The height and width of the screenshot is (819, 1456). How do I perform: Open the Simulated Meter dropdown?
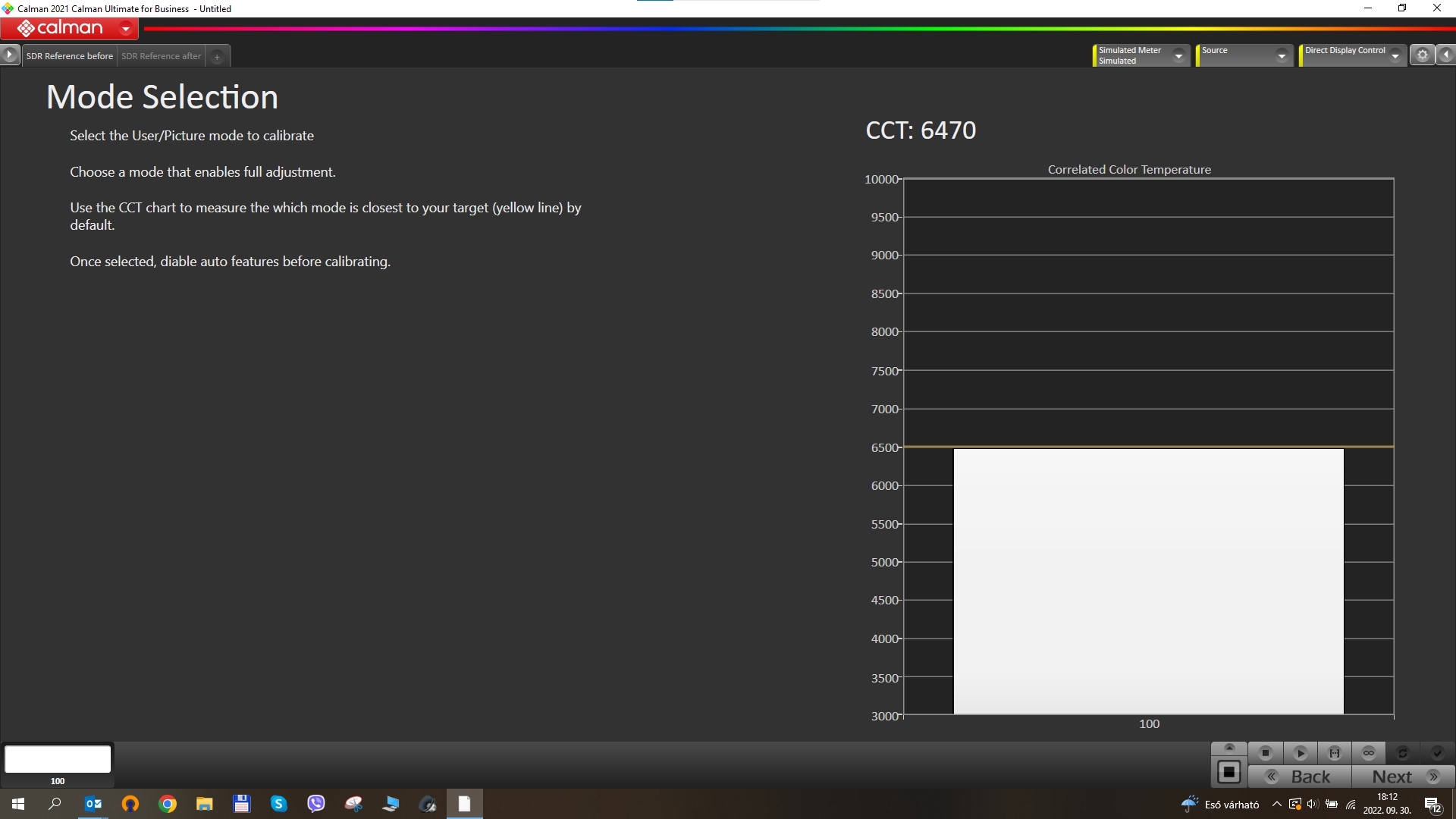tap(1178, 55)
